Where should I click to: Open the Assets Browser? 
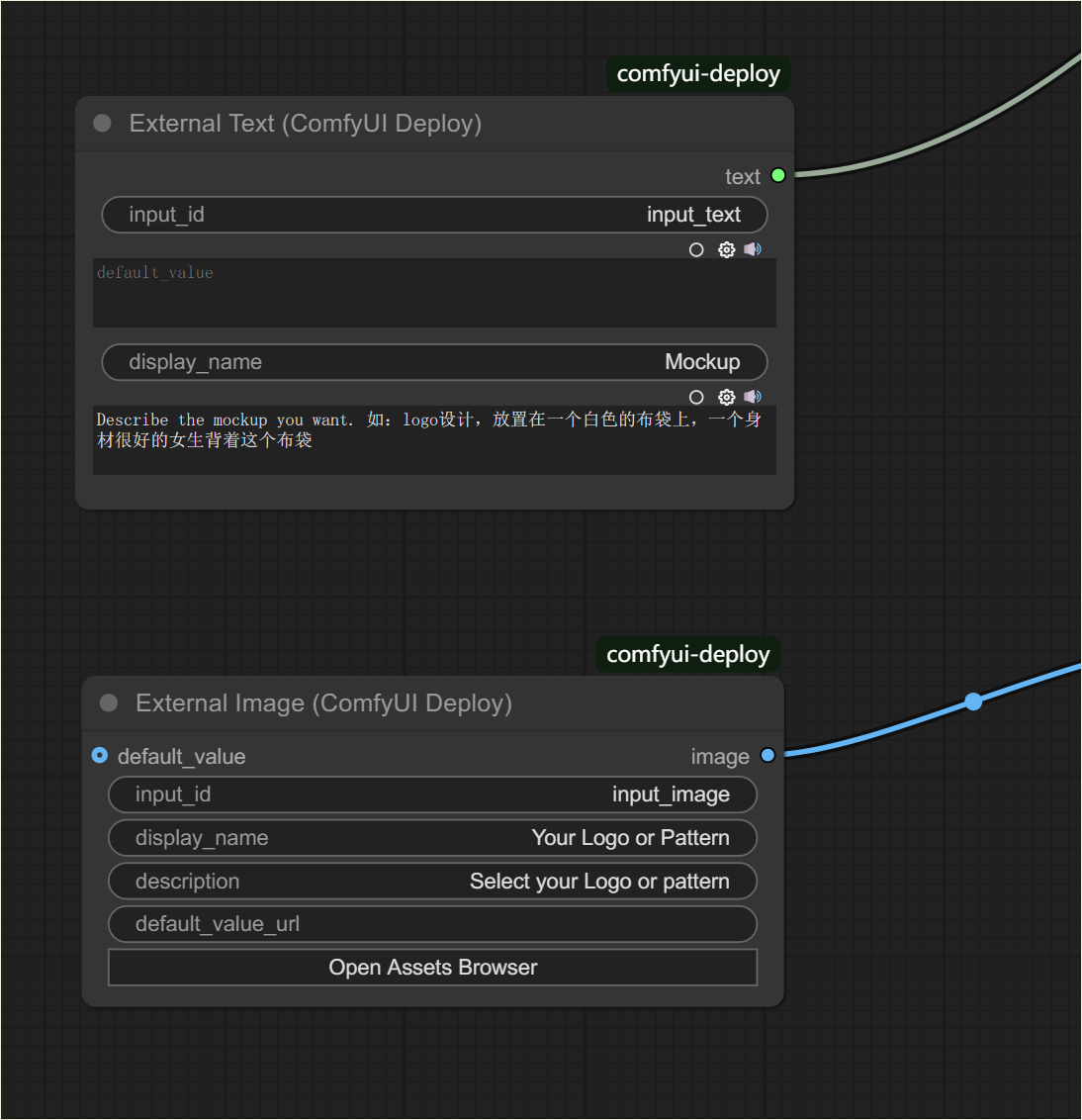(433, 968)
